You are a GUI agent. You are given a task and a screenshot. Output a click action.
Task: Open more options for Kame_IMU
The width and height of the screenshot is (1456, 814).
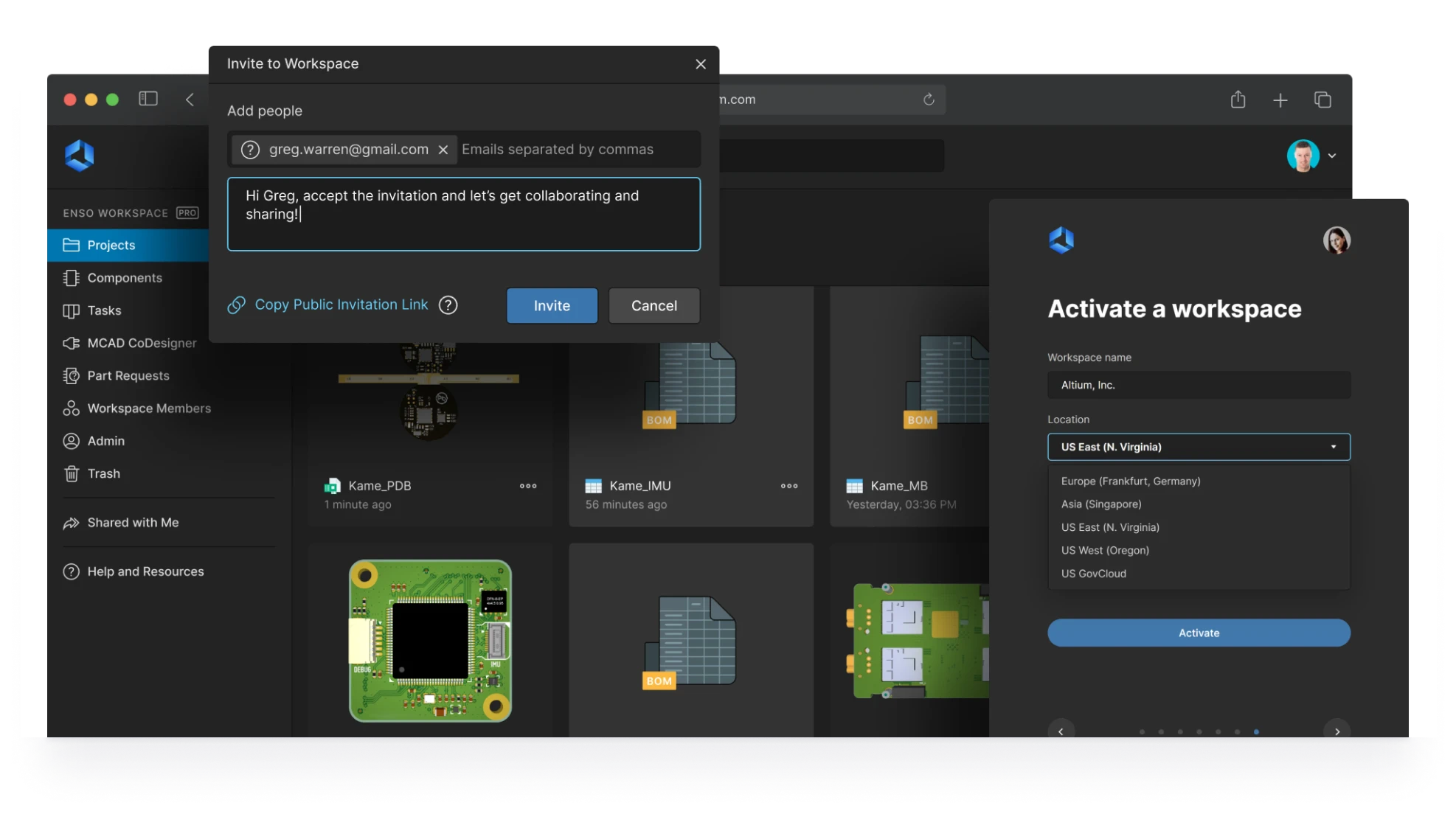[x=789, y=486]
